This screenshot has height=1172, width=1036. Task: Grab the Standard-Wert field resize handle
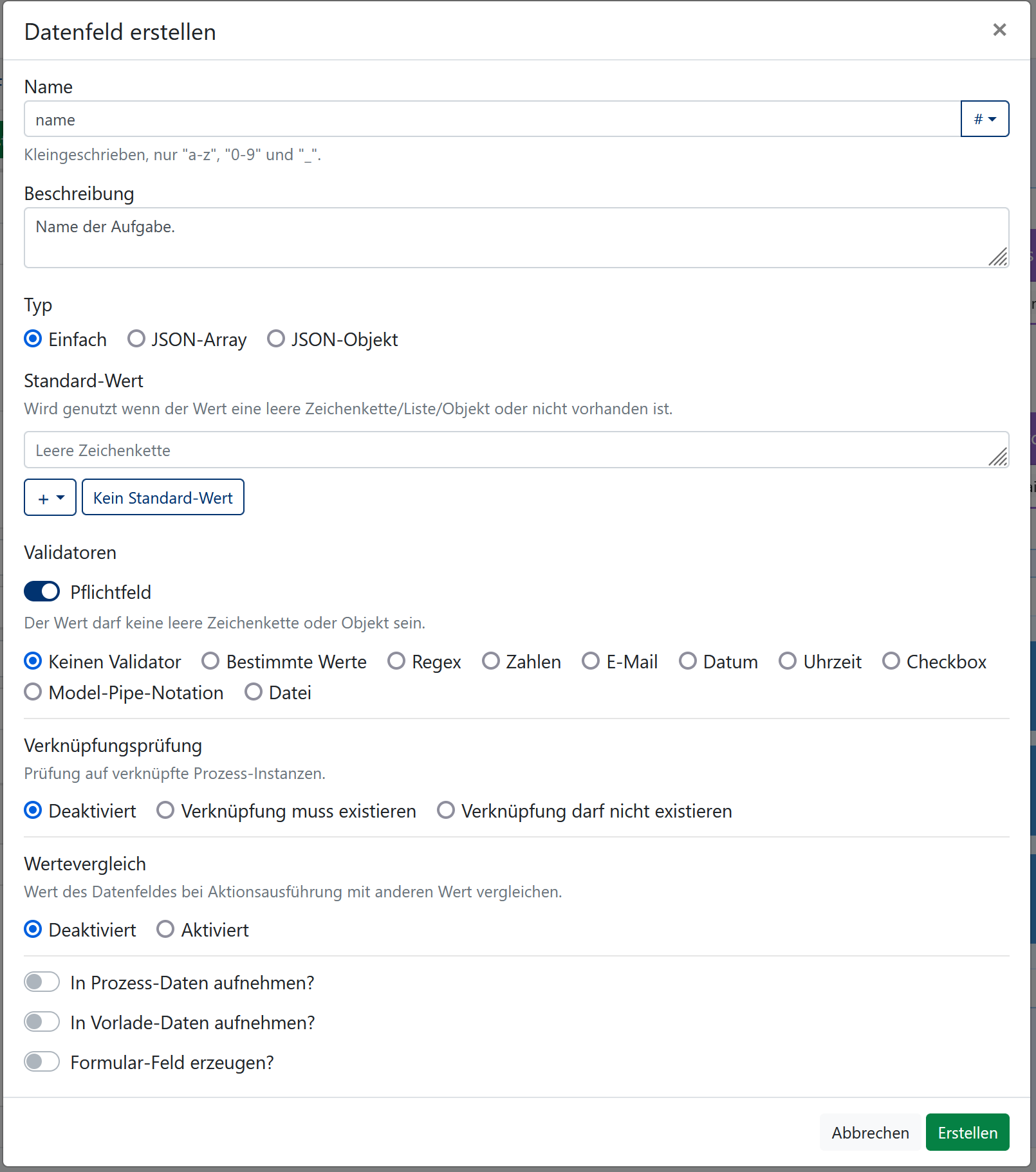[x=998, y=457]
